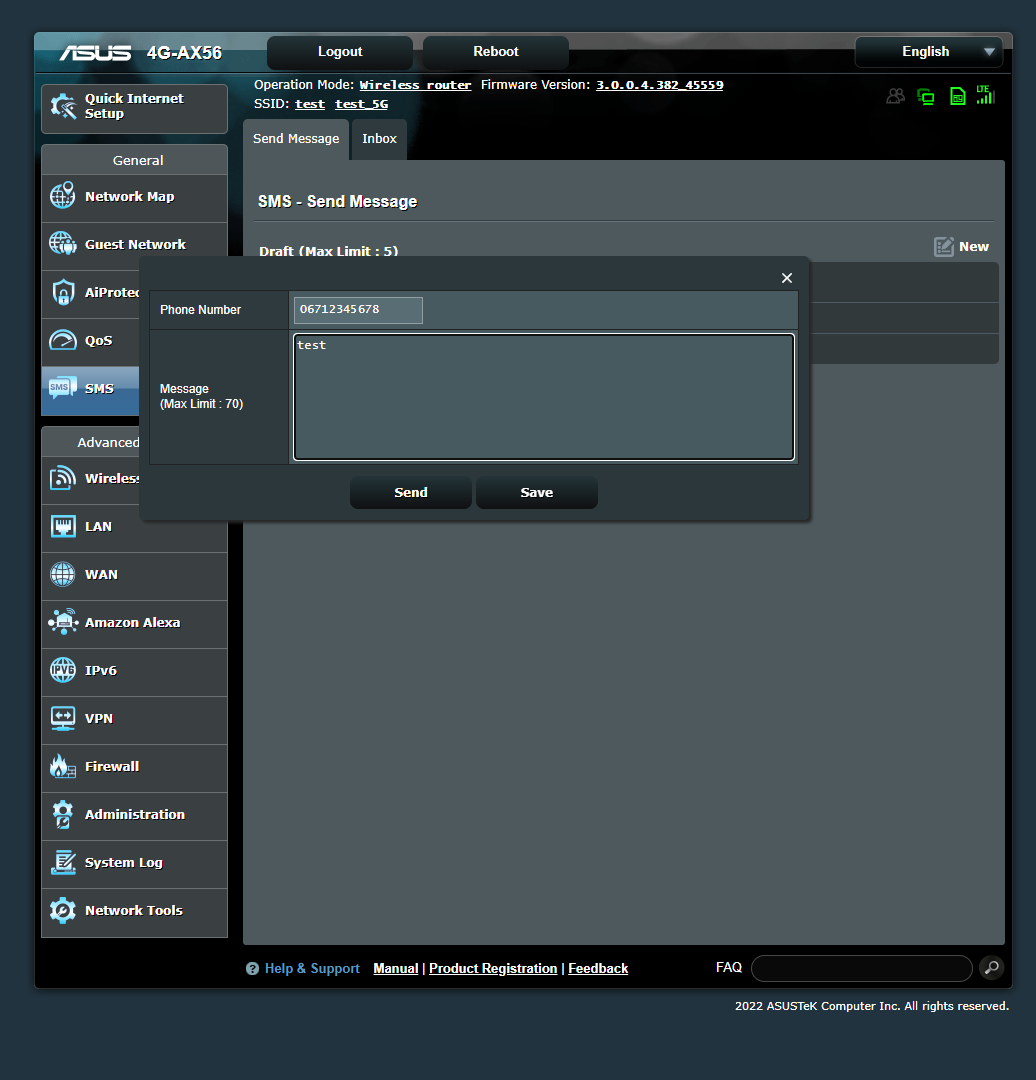Open the Network Map menu item

point(134,197)
